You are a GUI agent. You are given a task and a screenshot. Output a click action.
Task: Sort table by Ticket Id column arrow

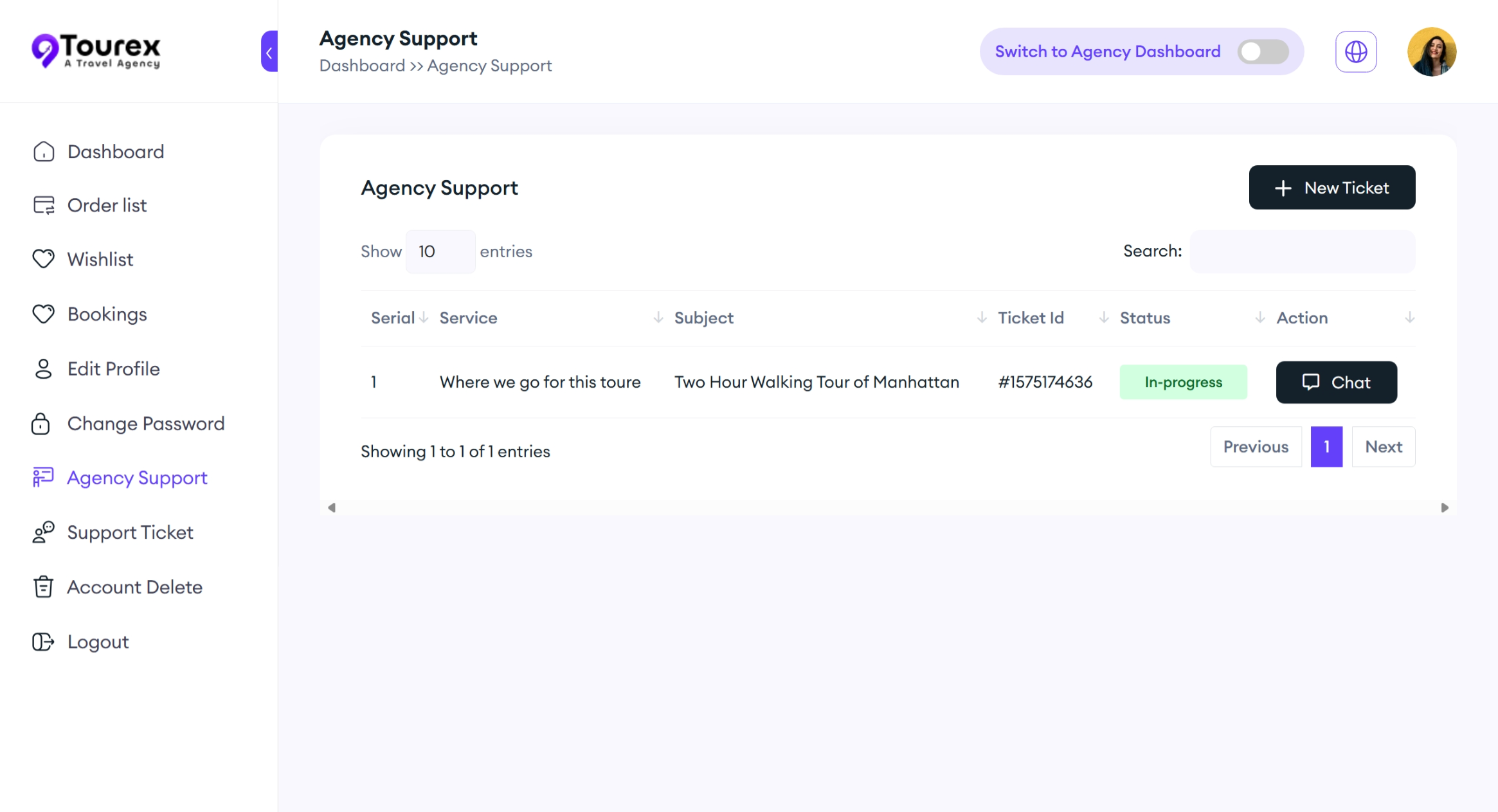[x=1103, y=318]
